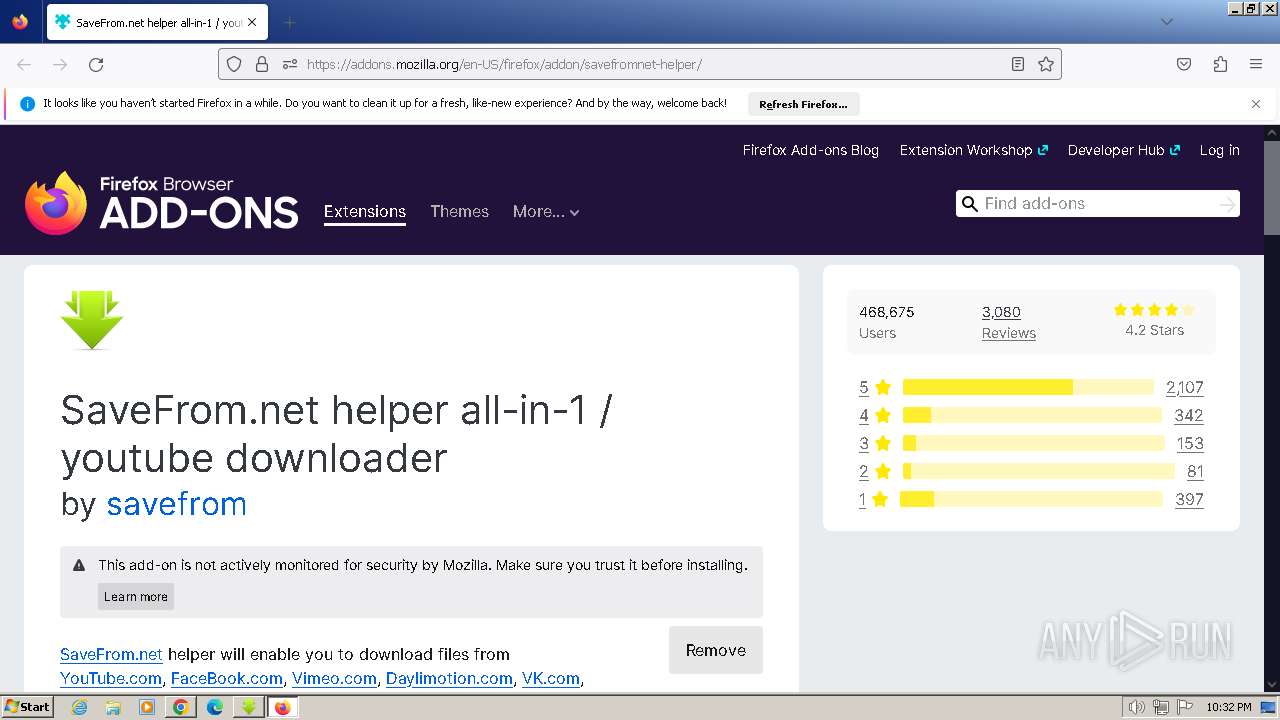Screen dimensions: 1280x720
Task: Open the YouTube.com link
Action: point(111,678)
